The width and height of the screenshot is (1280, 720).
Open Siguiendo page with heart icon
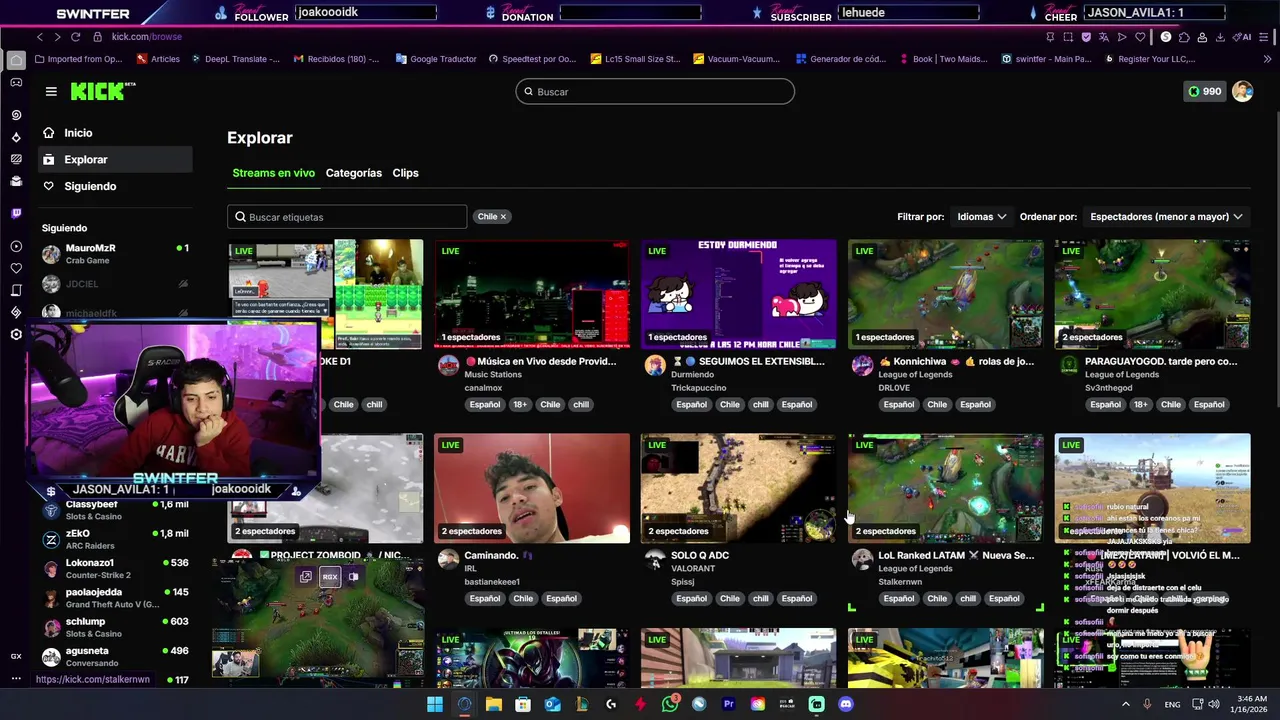click(x=116, y=186)
